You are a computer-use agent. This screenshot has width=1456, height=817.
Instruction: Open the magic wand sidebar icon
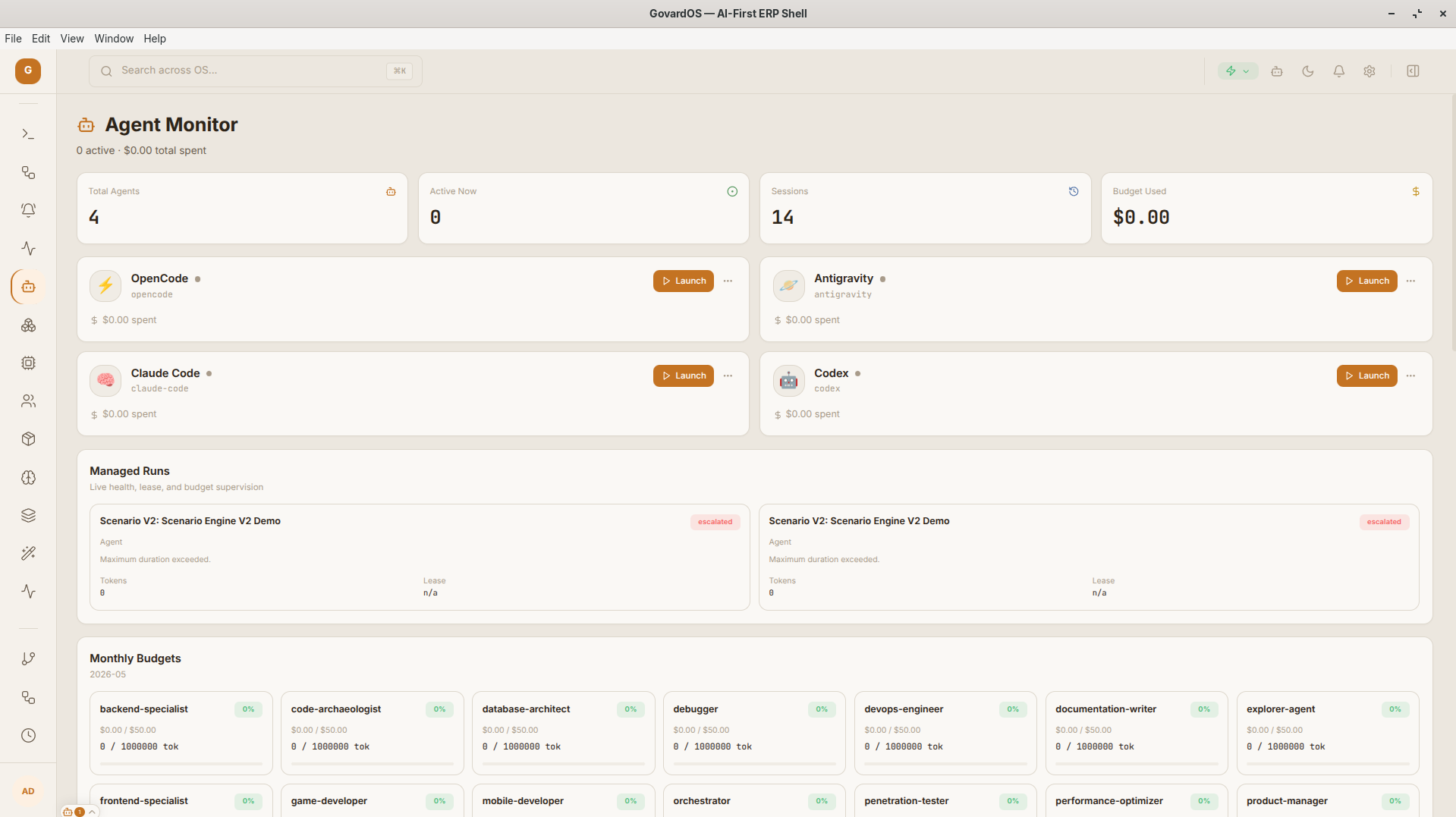click(28, 553)
